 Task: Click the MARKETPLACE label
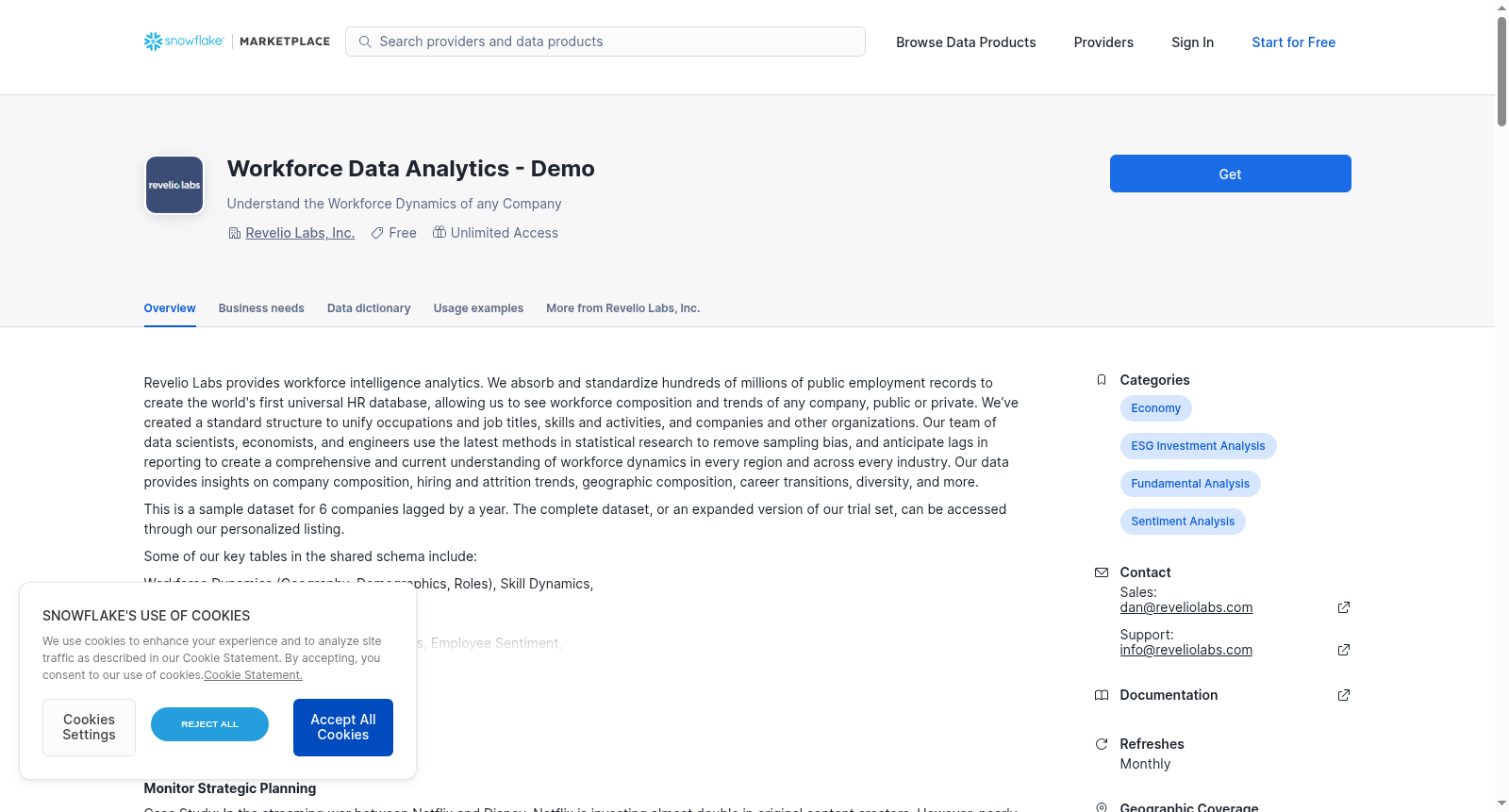tap(285, 41)
